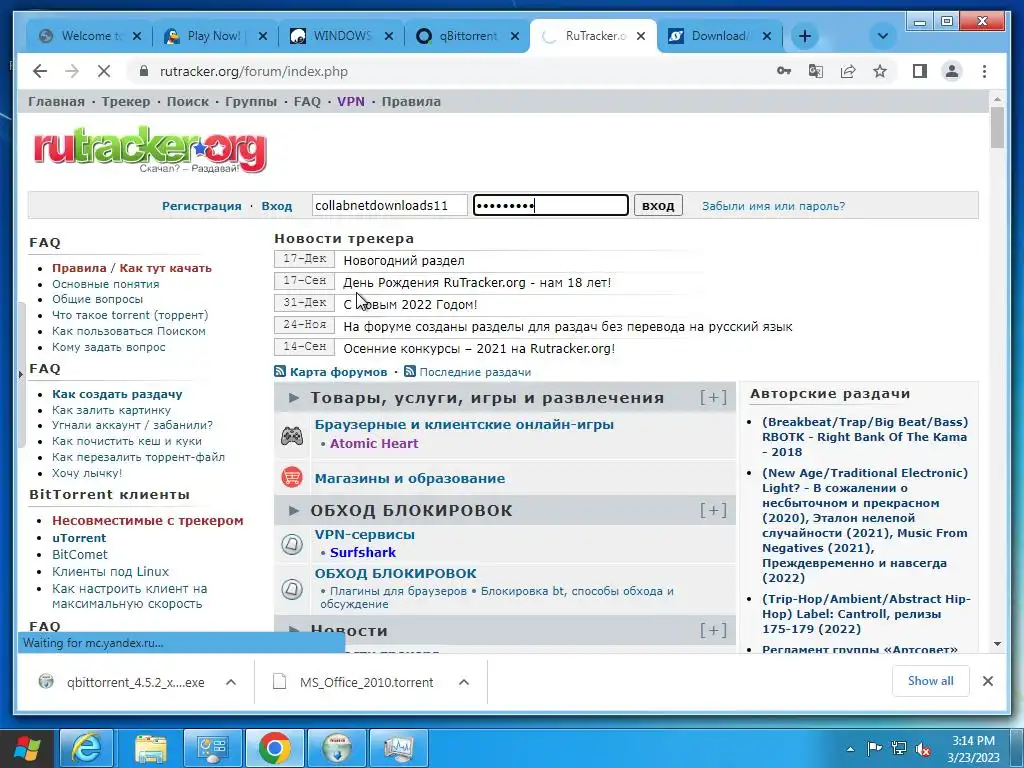The height and width of the screenshot is (768, 1024).
Task: Open Поиск in the top menu
Action: pyautogui.click(x=187, y=101)
